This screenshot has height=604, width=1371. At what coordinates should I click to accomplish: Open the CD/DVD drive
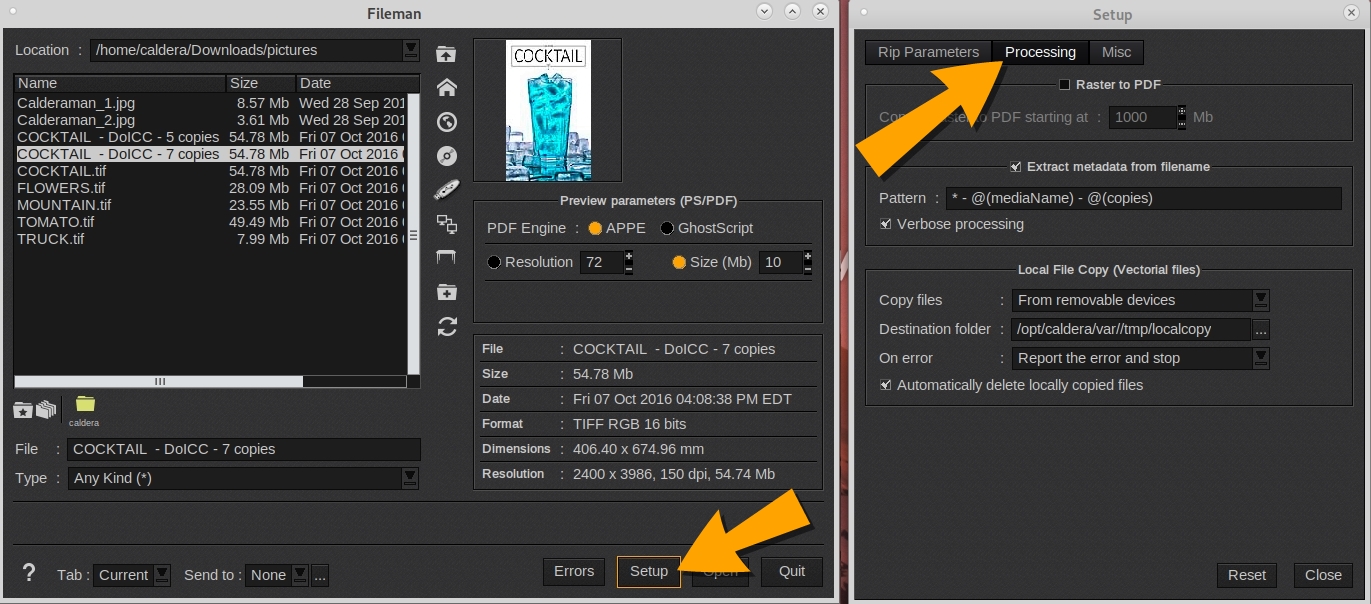pyautogui.click(x=447, y=155)
